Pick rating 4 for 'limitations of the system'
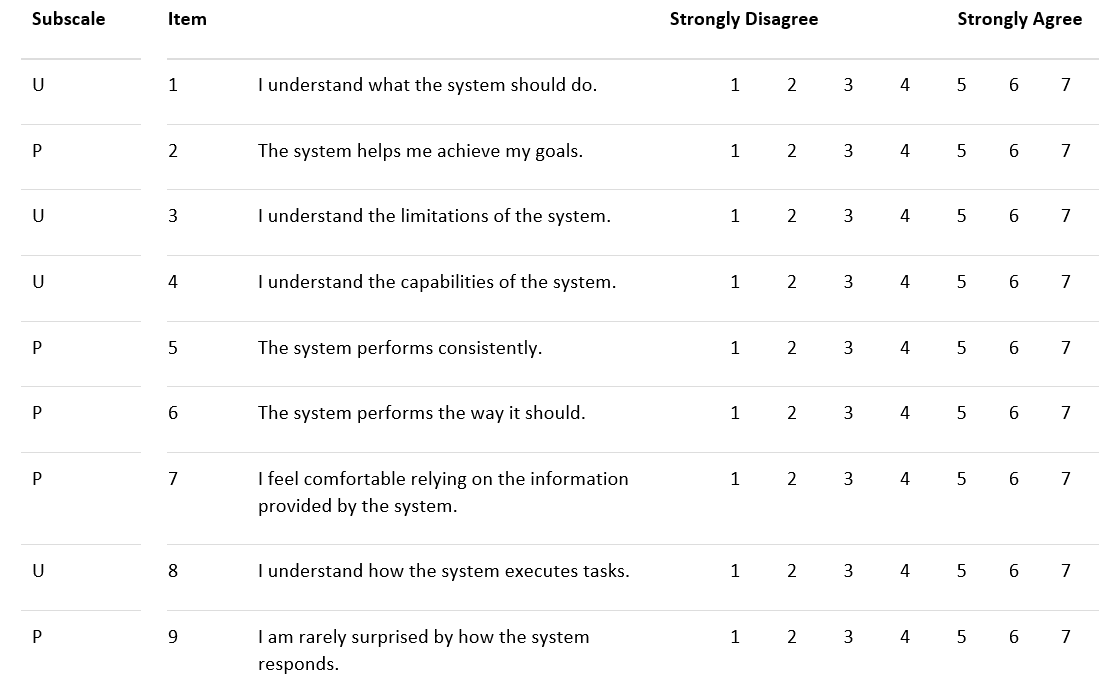Screen dimensions: 1099x694 (x=905, y=216)
